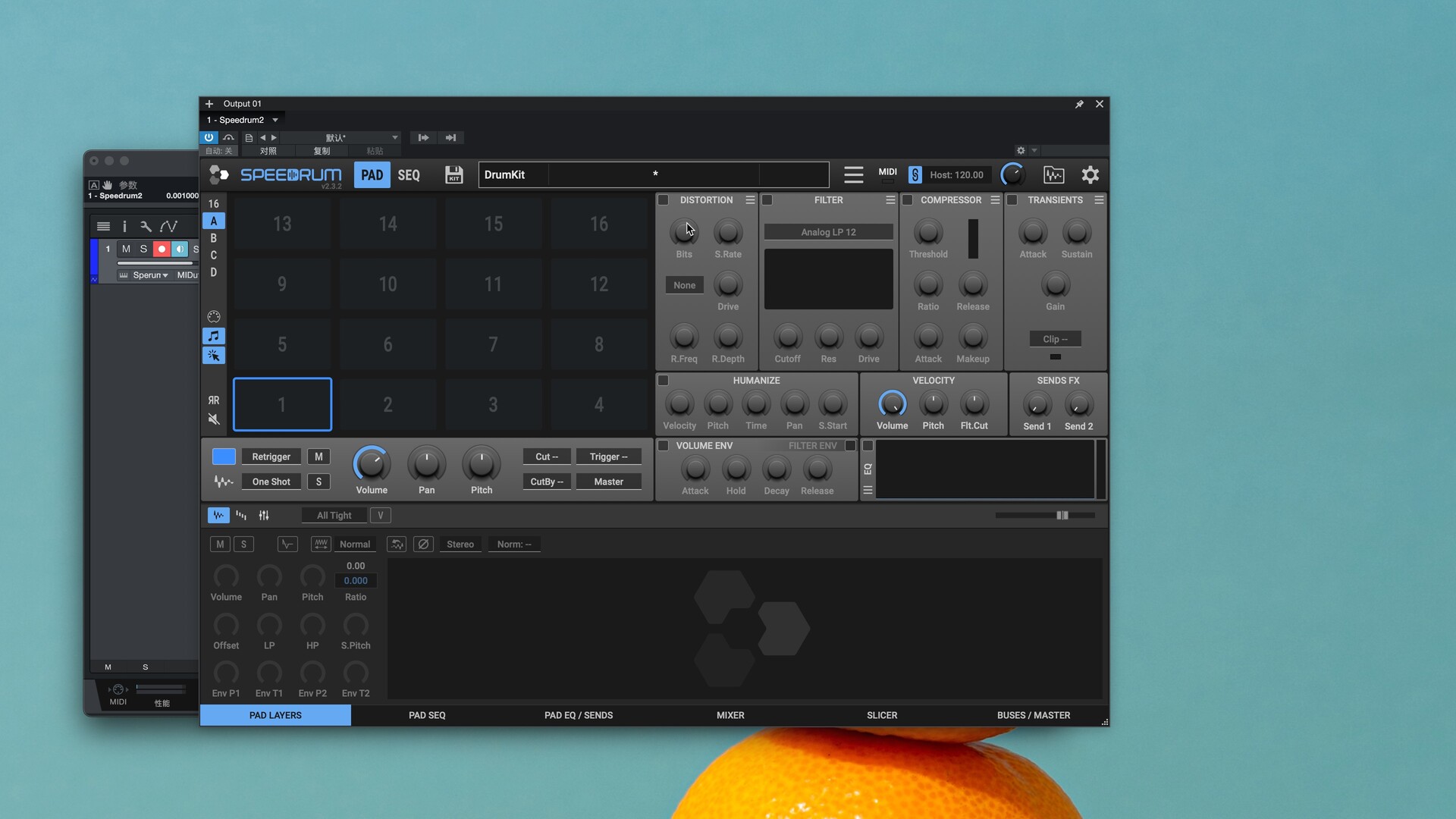Open the distortion None type dropdown
The height and width of the screenshot is (819, 1456).
point(684,285)
